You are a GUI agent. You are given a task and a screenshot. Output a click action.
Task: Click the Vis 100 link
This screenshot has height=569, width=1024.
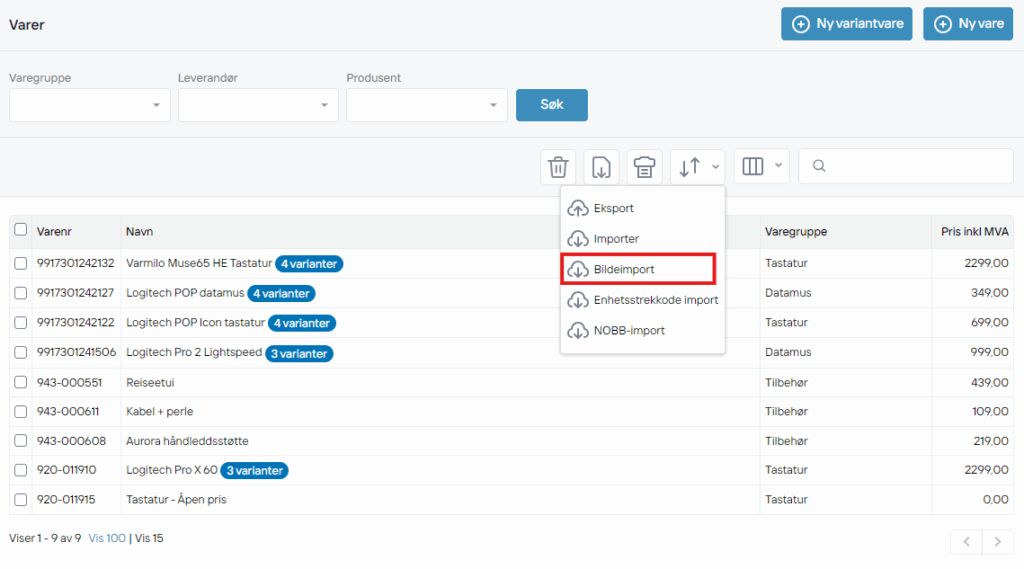coord(107,538)
